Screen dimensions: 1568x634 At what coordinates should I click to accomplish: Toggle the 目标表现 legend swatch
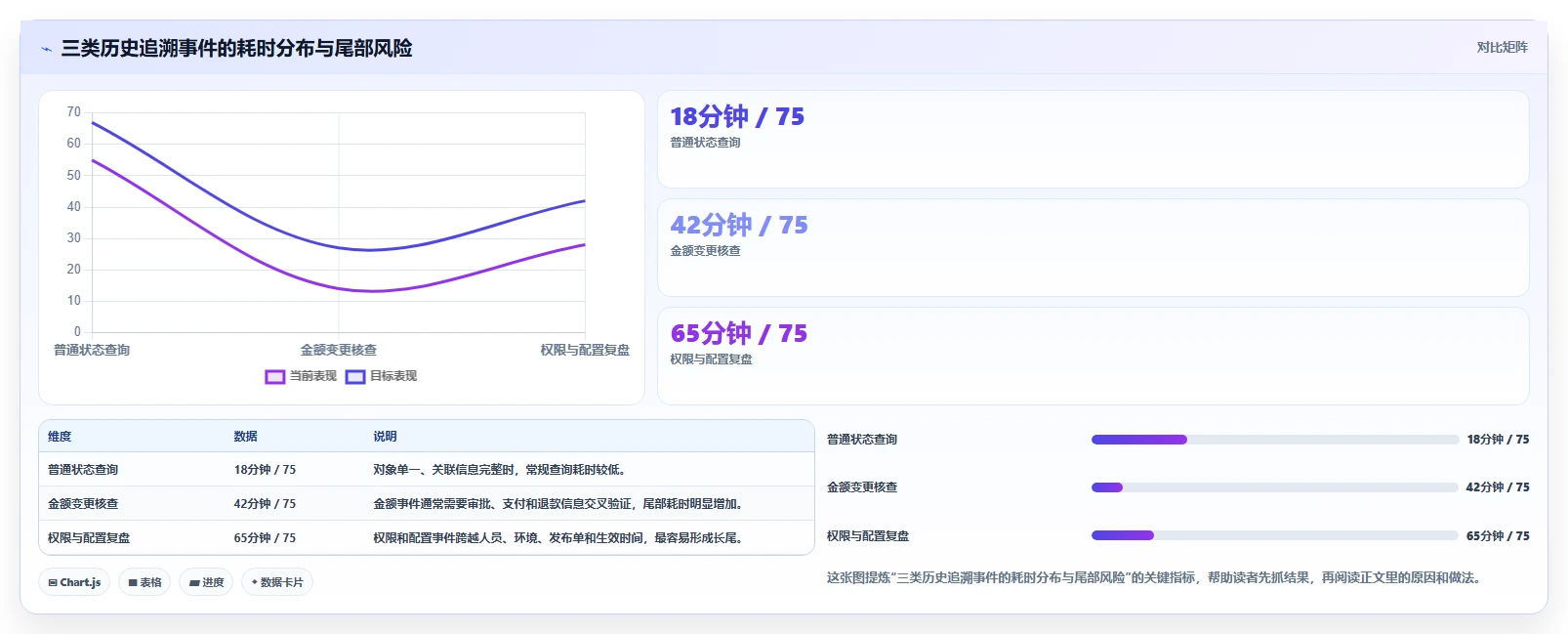click(355, 376)
